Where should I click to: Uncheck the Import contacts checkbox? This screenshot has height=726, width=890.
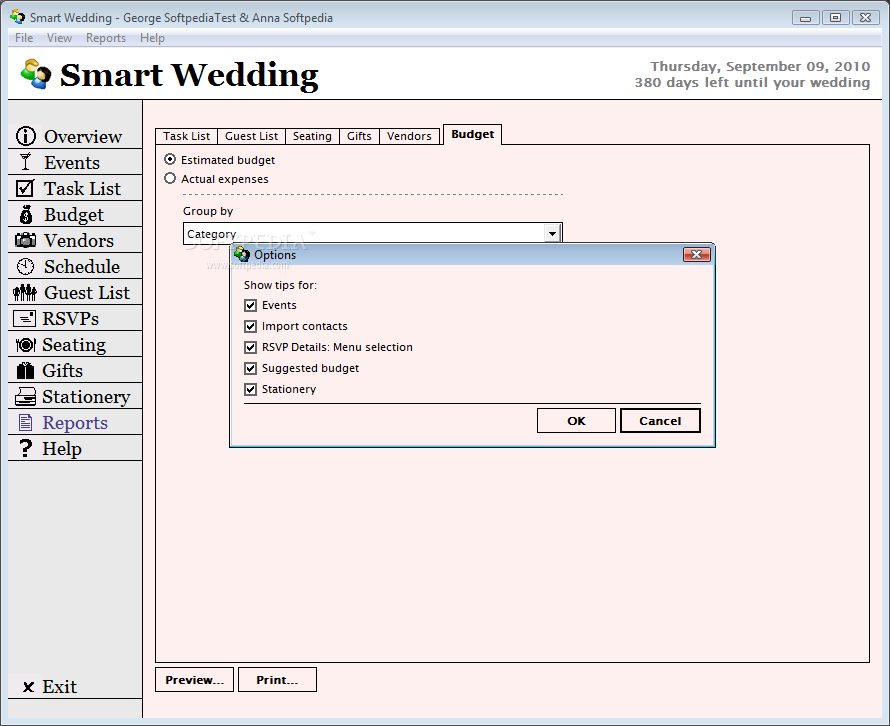pyautogui.click(x=250, y=326)
